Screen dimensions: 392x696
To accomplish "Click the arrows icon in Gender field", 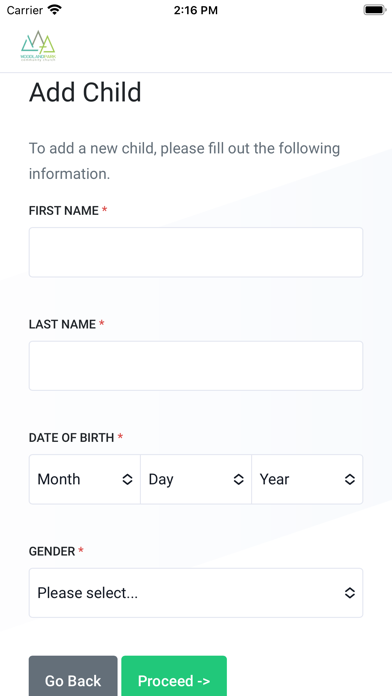I will pyautogui.click(x=350, y=593).
